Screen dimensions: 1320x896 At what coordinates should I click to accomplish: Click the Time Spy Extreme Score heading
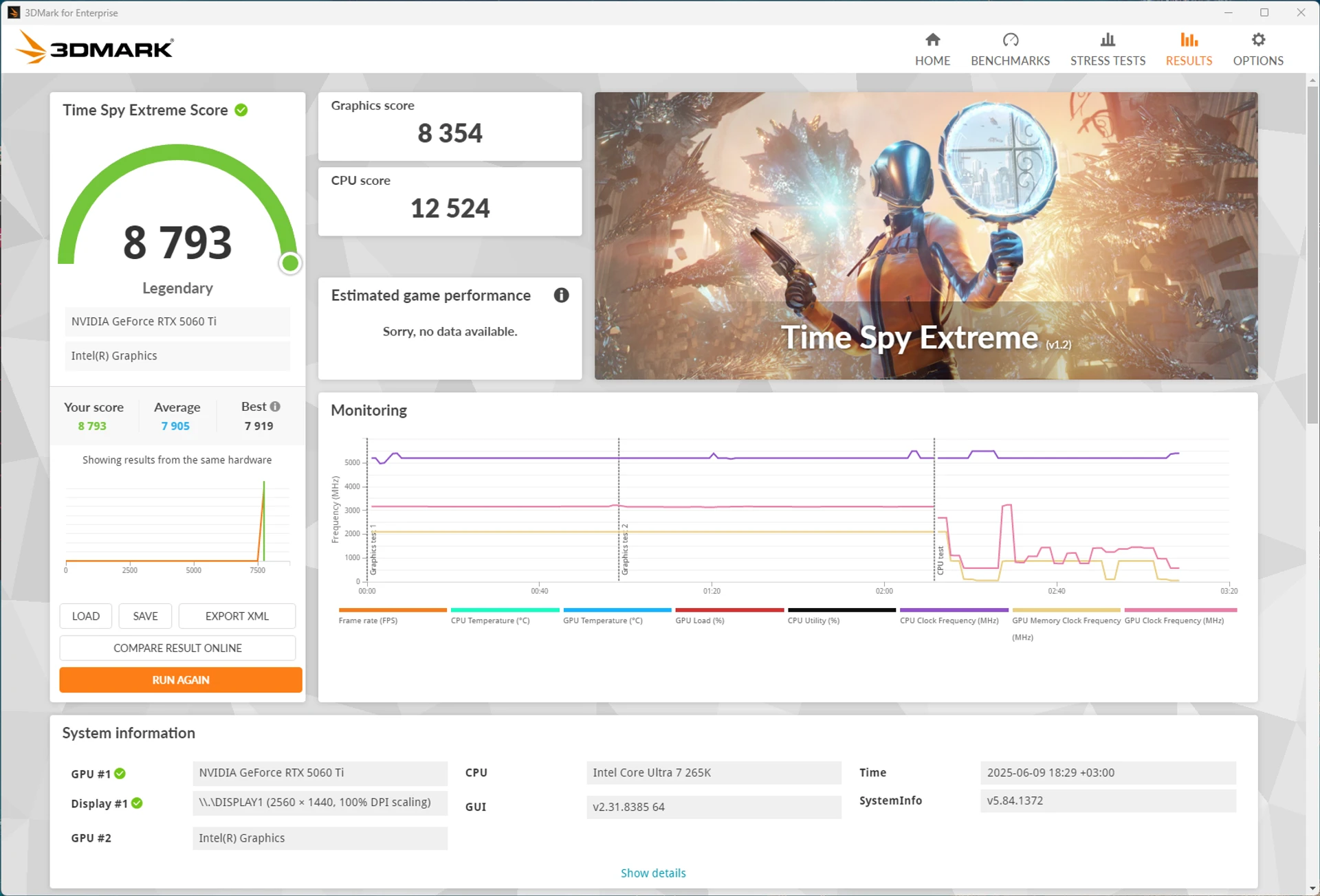(x=145, y=110)
